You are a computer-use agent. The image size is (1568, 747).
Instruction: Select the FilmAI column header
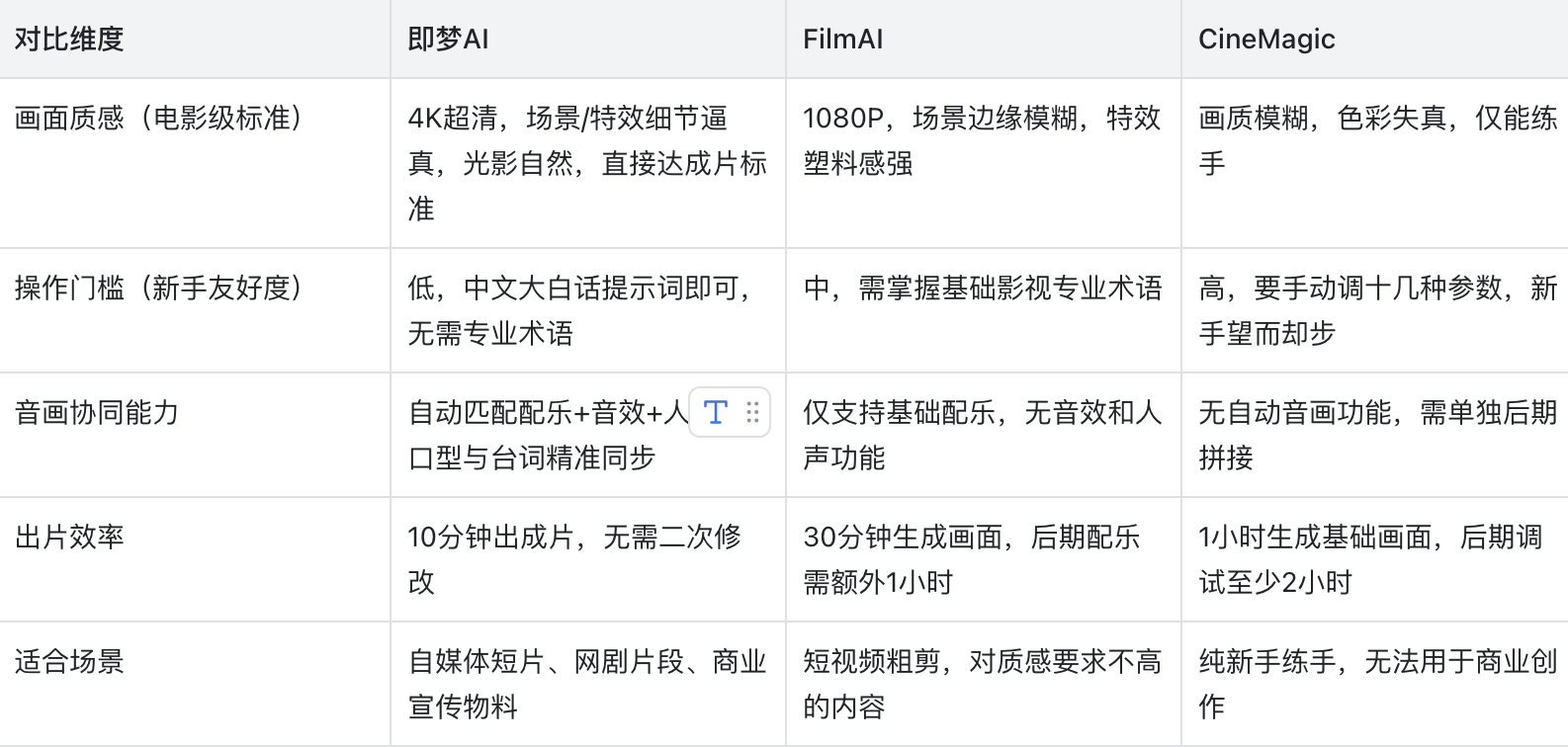[x=842, y=39]
